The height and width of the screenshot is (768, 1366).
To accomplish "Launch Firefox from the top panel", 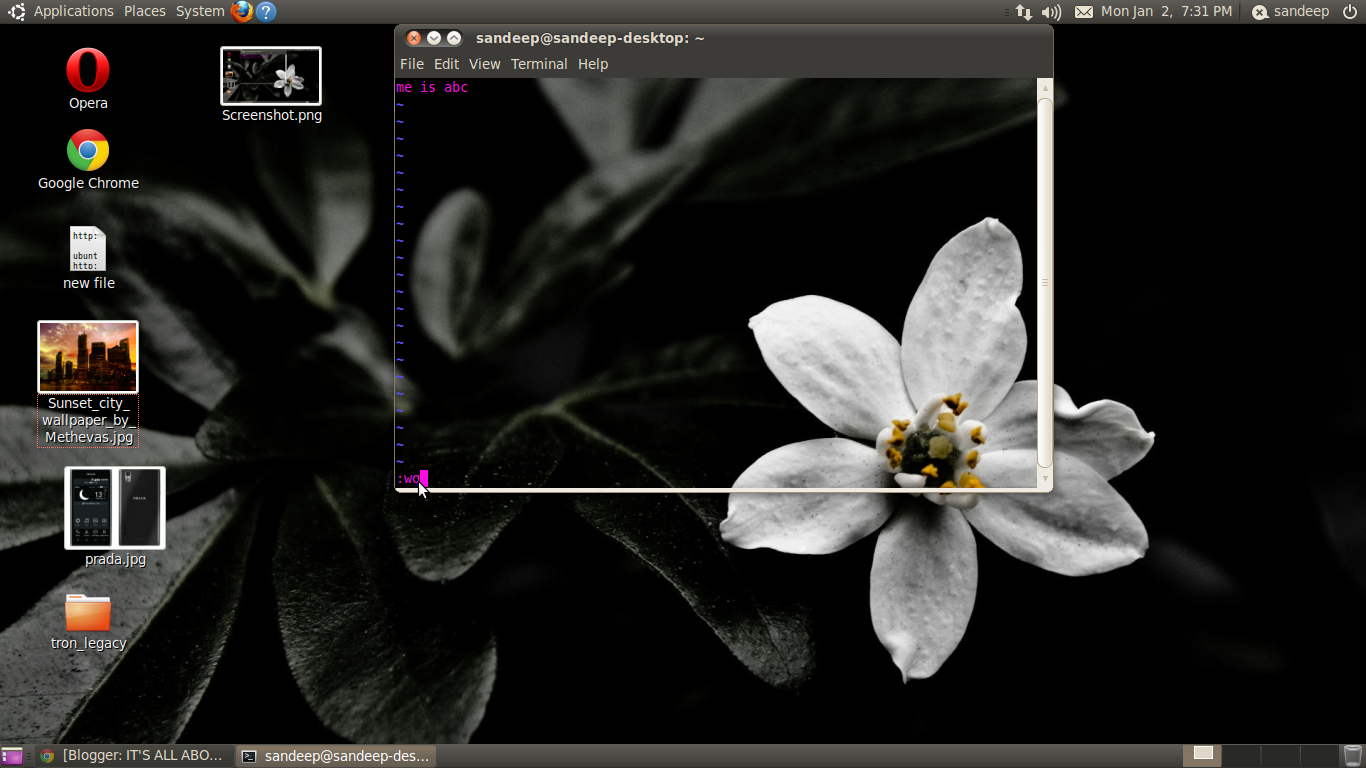I will 240,11.
